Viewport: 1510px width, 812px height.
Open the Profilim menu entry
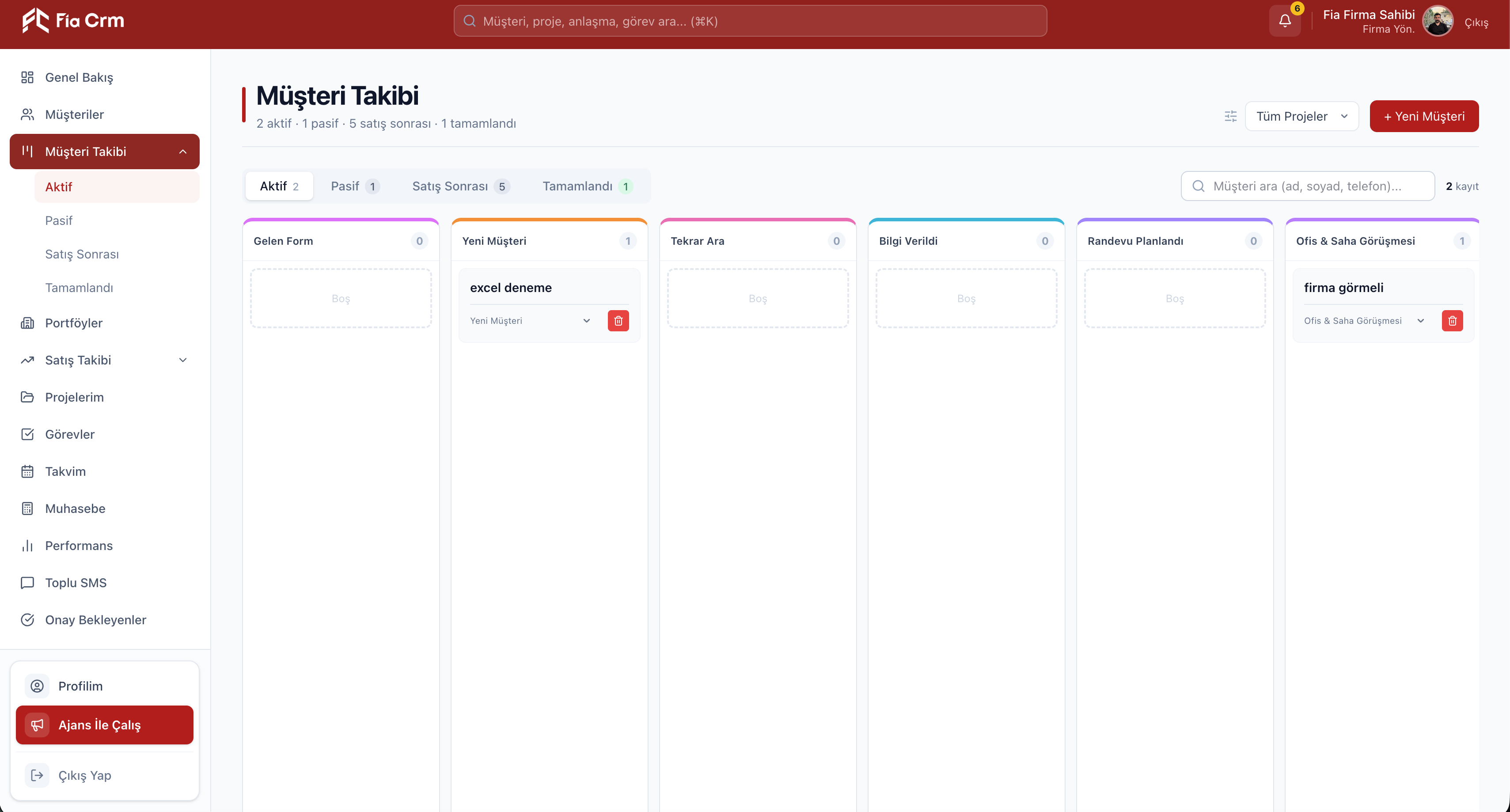click(104, 686)
